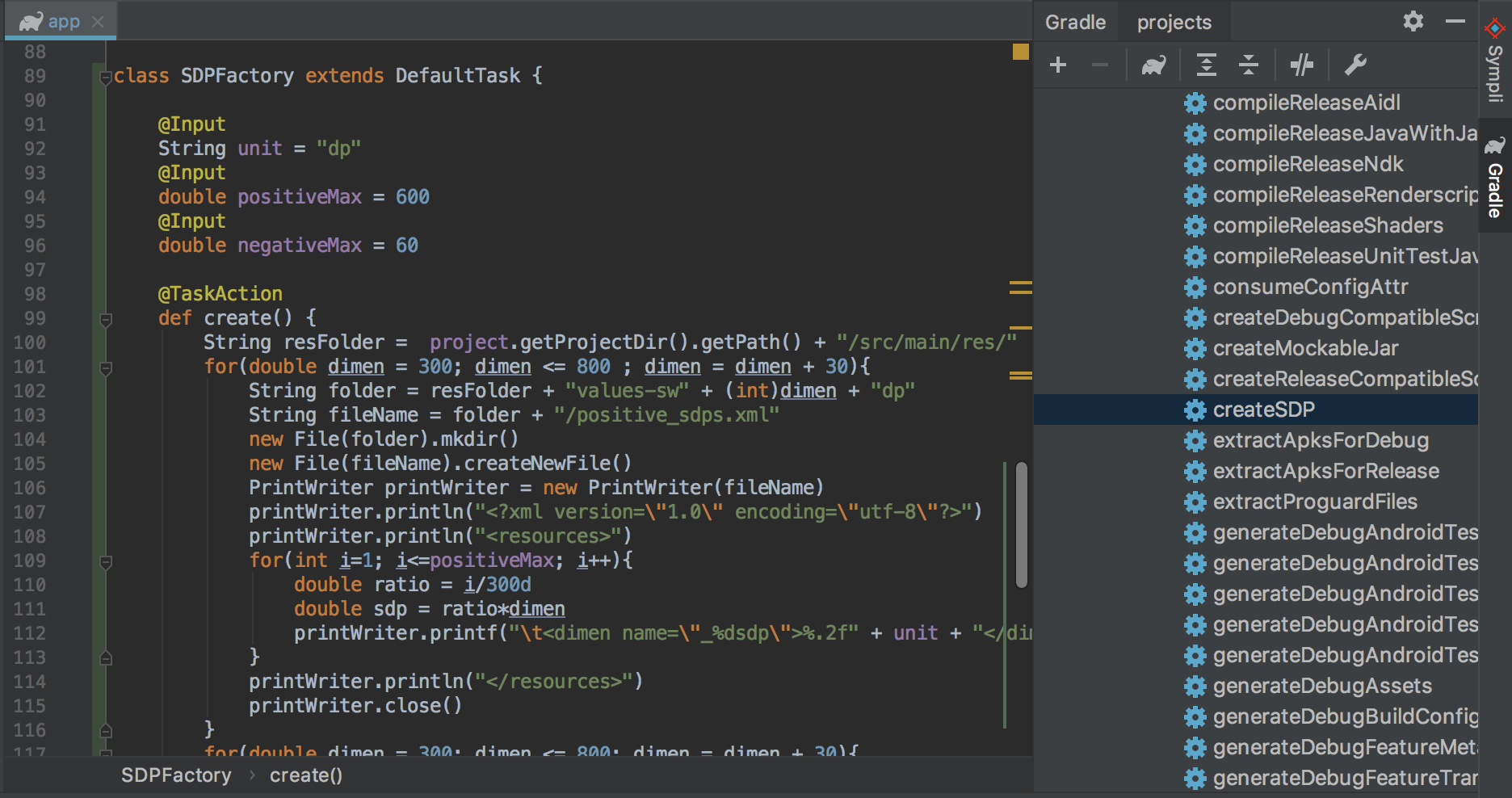Click SDPFactory in the breadcrumb bar
The image size is (1512, 798).
[176, 775]
